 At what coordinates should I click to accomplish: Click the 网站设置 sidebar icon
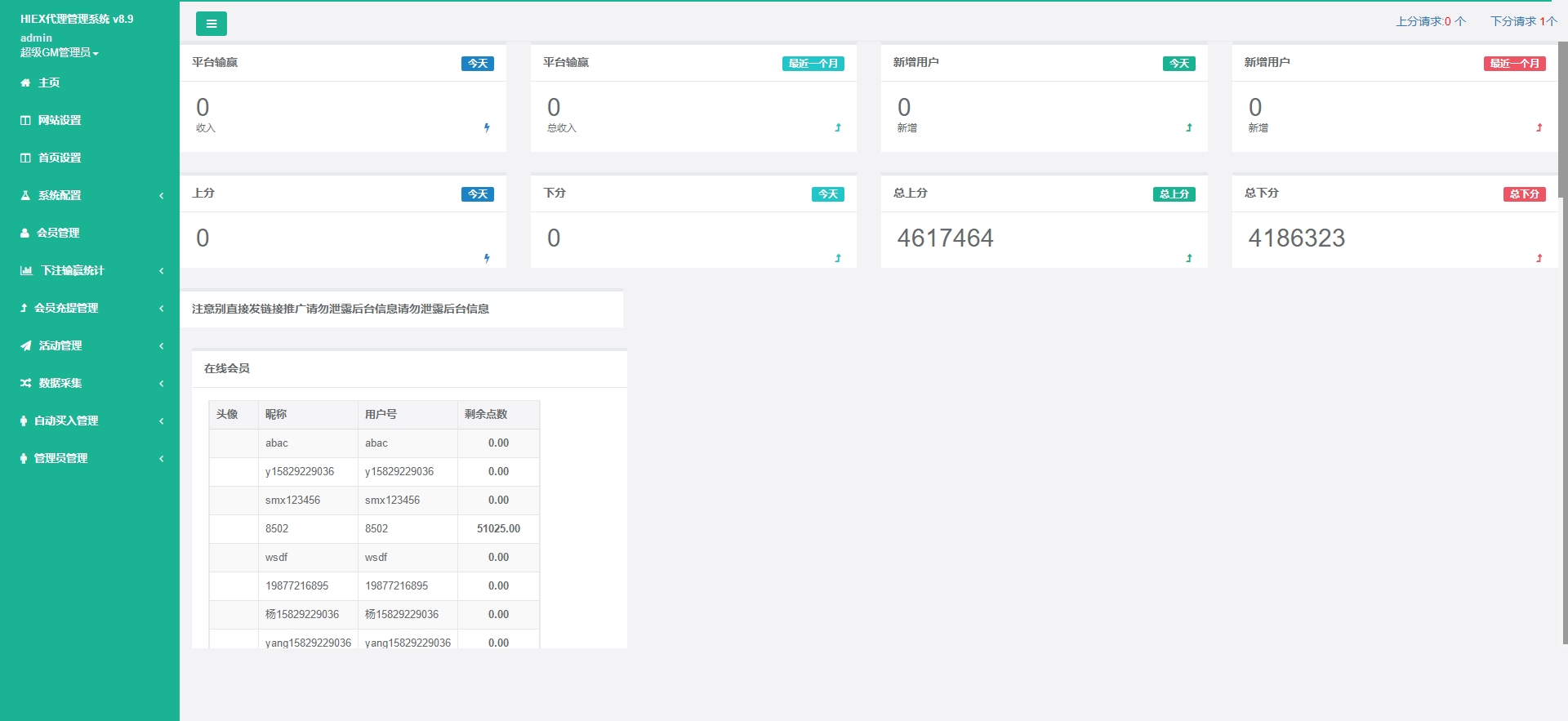coord(25,120)
